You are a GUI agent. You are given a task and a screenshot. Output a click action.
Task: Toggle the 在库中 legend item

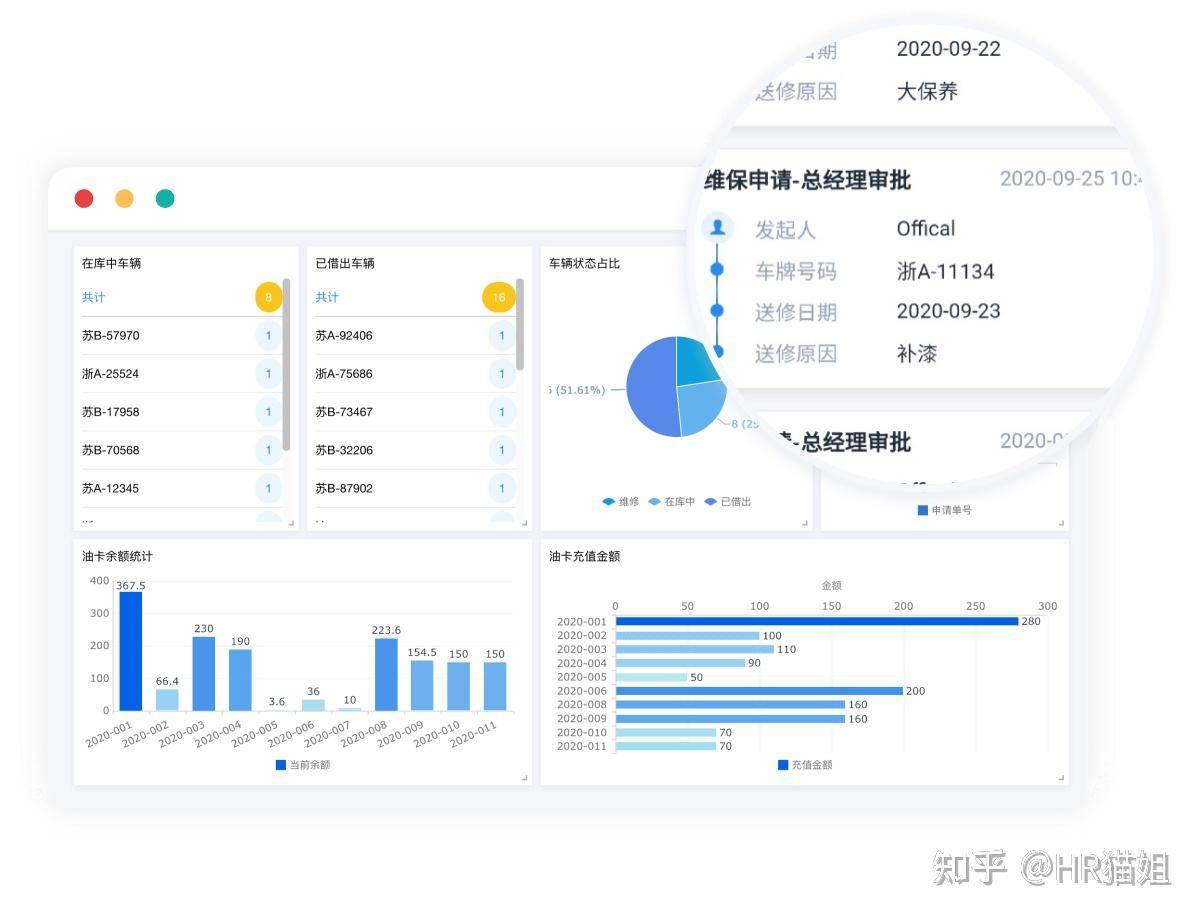pyautogui.click(x=672, y=502)
